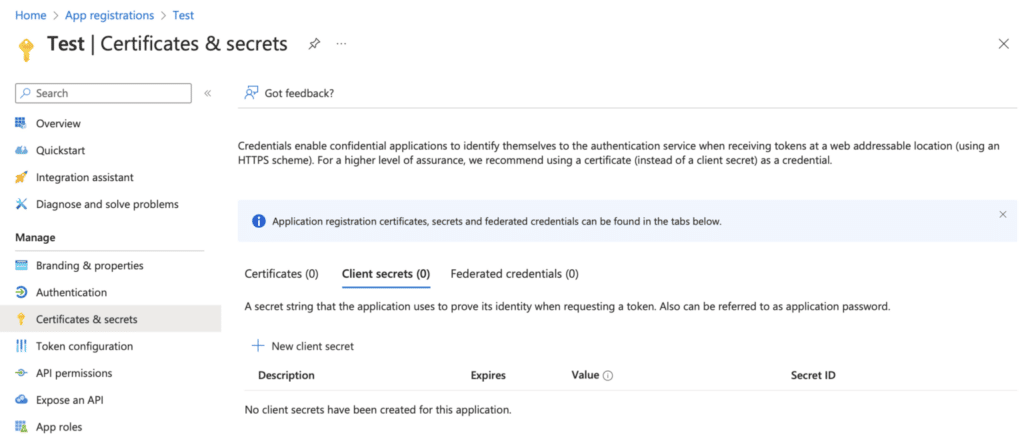The image size is (1024, 437).
Task: Navigate to App registrations breadcrumb
Action: [x=110, y=15]
